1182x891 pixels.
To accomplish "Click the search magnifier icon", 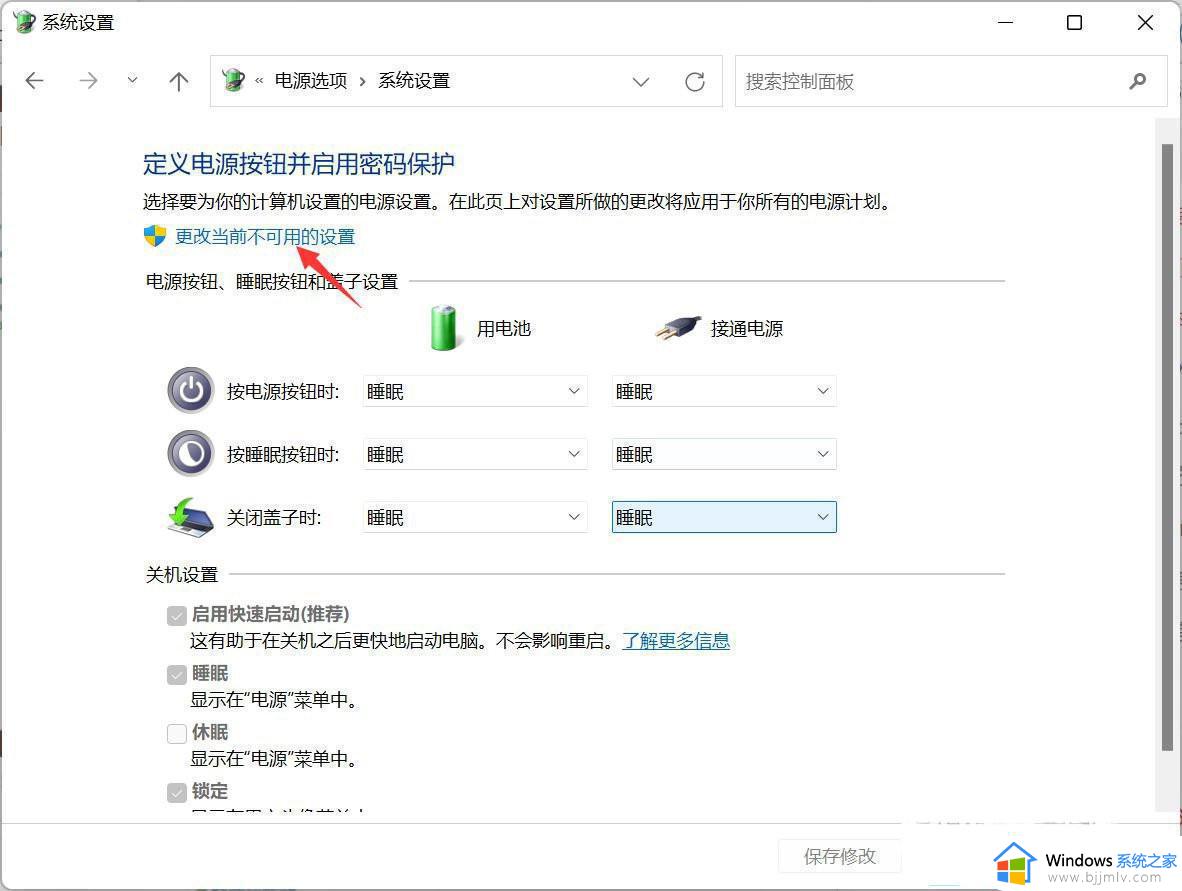I will coord(1138,81).
